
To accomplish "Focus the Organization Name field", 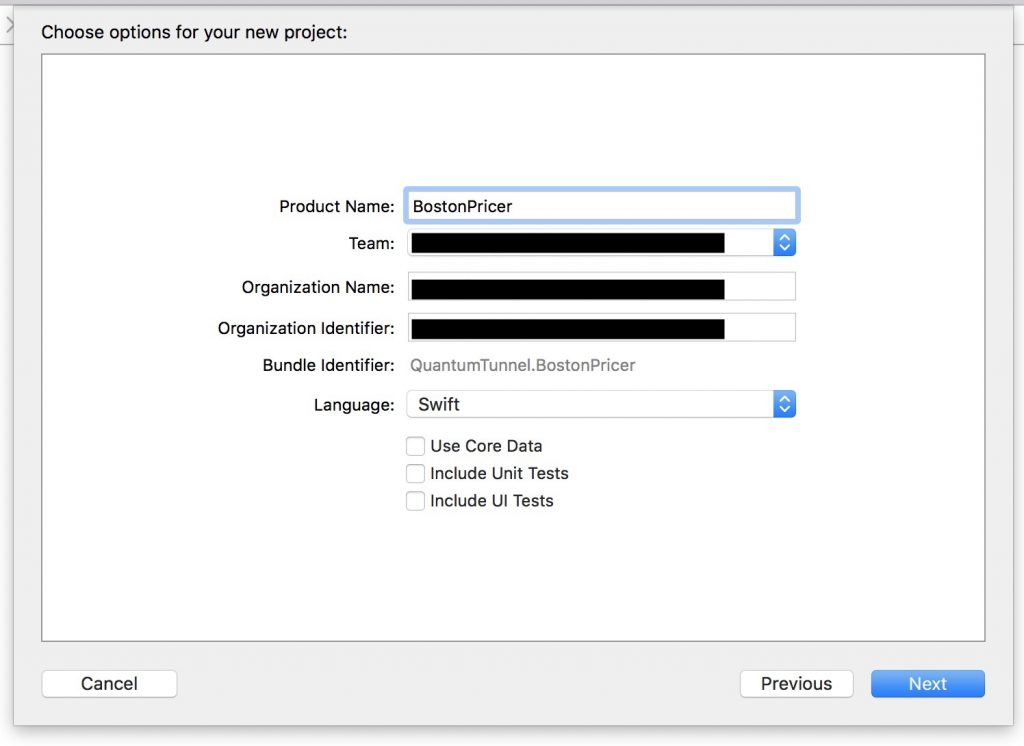I will pyautogui.click(x=600, y=287).
